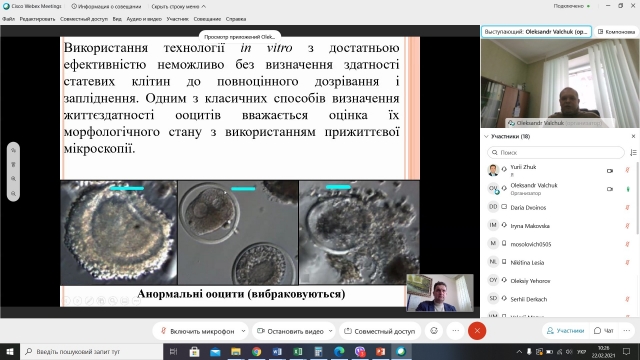Click the Совместный доступ share button

(380, 331)
